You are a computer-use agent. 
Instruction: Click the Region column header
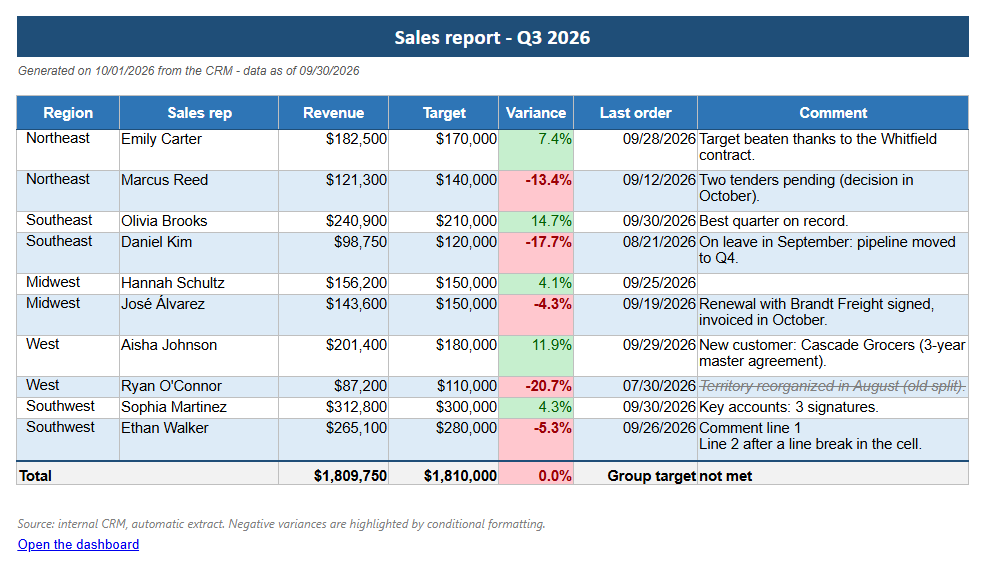pos(68,113)
